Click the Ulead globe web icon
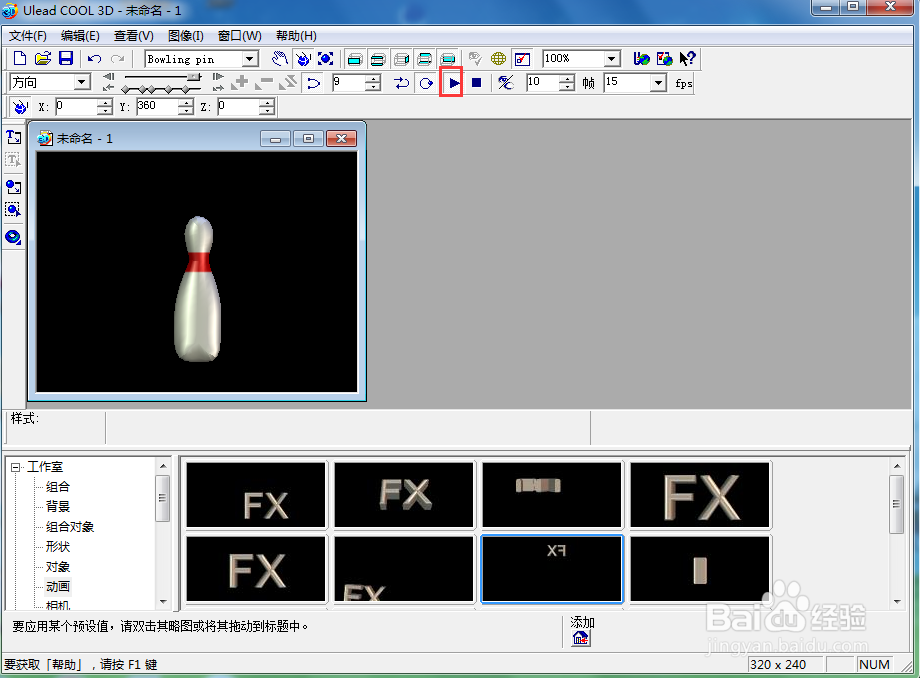The width and height of the screenshot is (920, 678). [x=641, y=59]
